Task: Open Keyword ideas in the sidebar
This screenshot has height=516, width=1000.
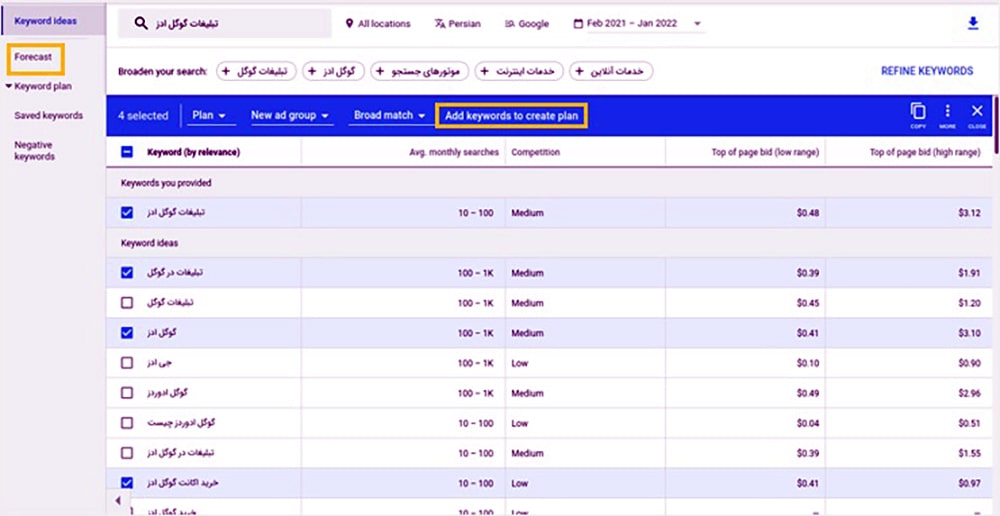Action: tap(45, 21)
